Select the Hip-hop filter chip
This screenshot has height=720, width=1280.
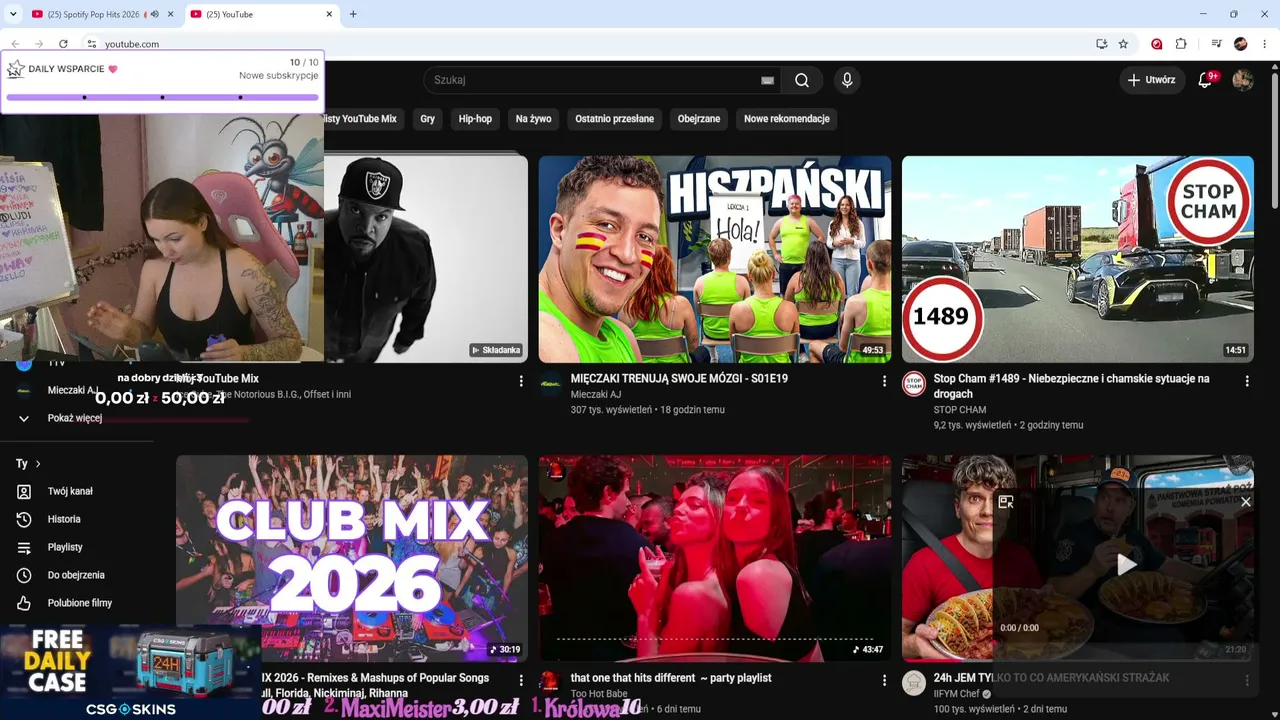[x=475, y=119]
